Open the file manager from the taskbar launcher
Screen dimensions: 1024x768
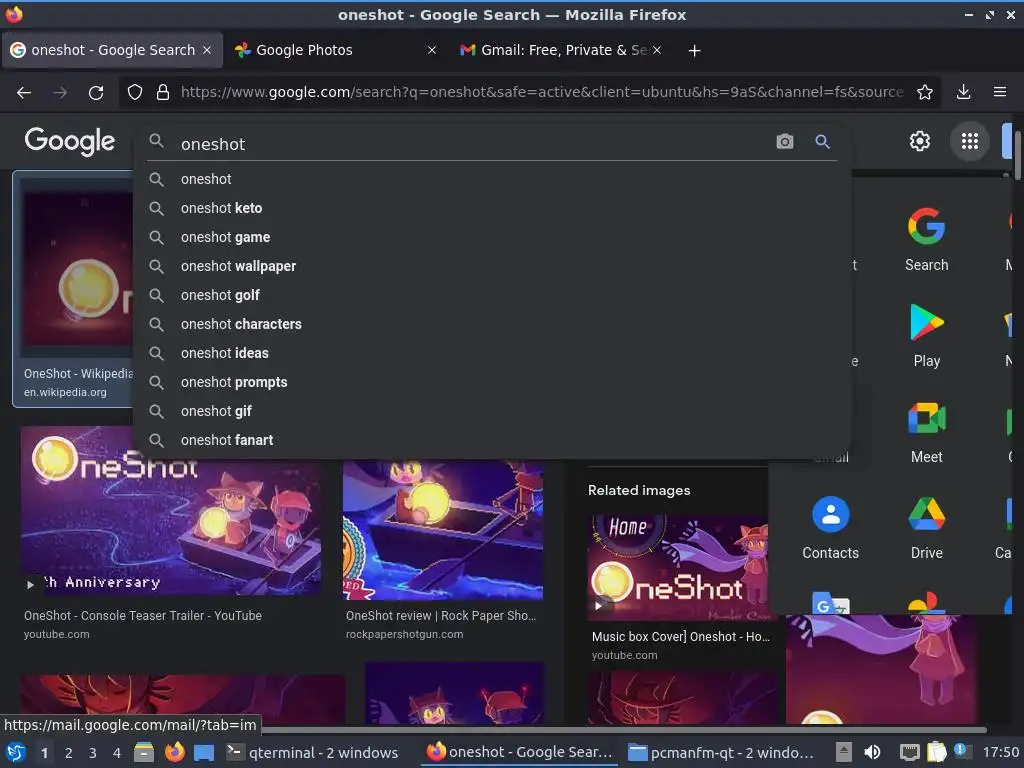point(144,752)
